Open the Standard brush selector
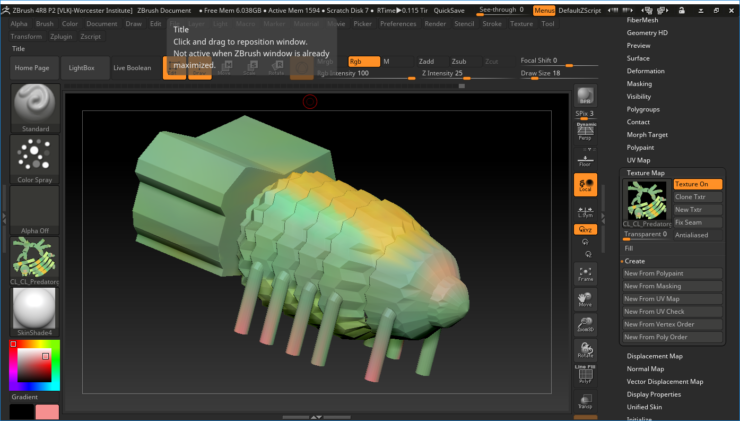The image size is (740, 421). point(36,105)
